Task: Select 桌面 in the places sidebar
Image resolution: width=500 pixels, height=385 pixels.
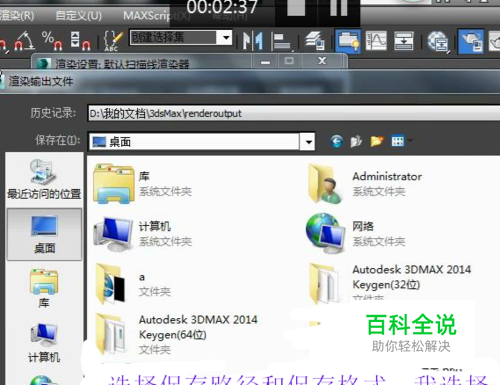Action: click(x=44, y=234)
